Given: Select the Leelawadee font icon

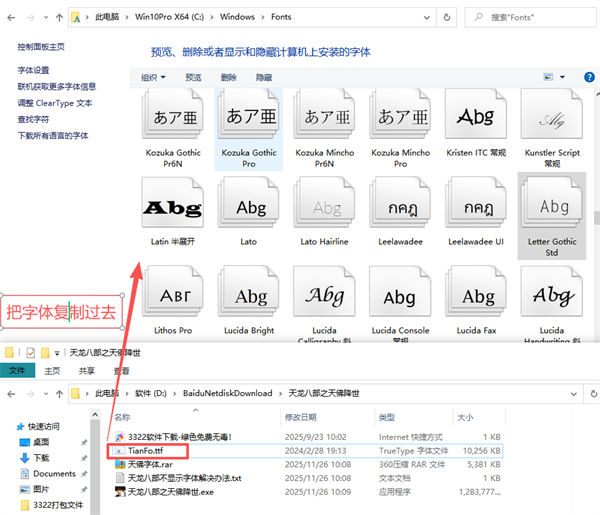Looking at the screenshot, I should point(400,203).
